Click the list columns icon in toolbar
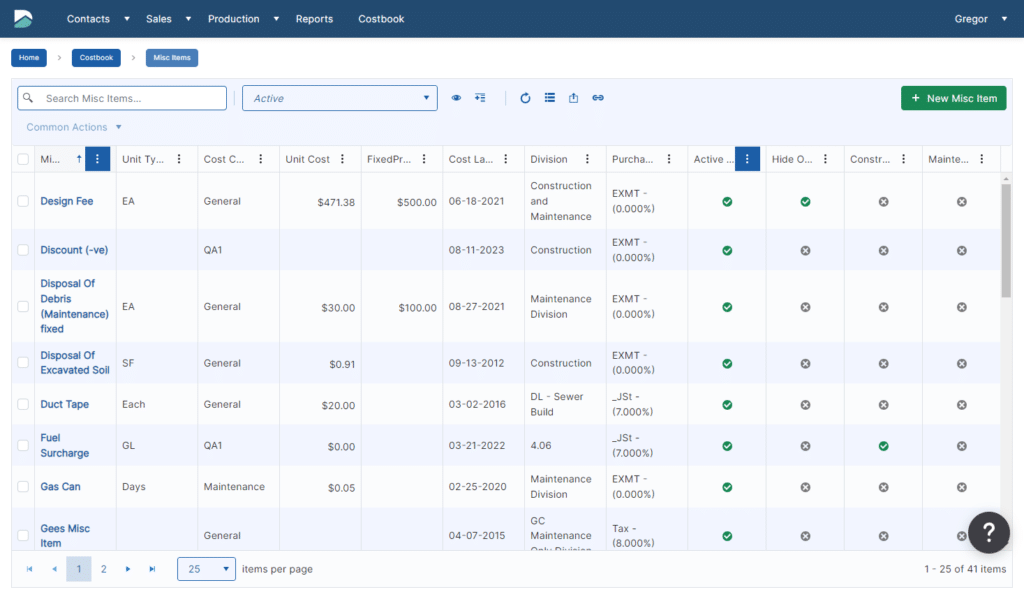The height and width of the screenshot is (599, 1024). tap(550, 98)
